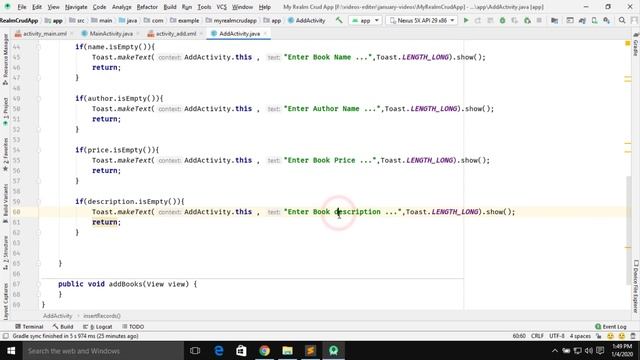Screen dimensions: 640x360
Task: Click the Stop button in toolbar
Action: 539,20
